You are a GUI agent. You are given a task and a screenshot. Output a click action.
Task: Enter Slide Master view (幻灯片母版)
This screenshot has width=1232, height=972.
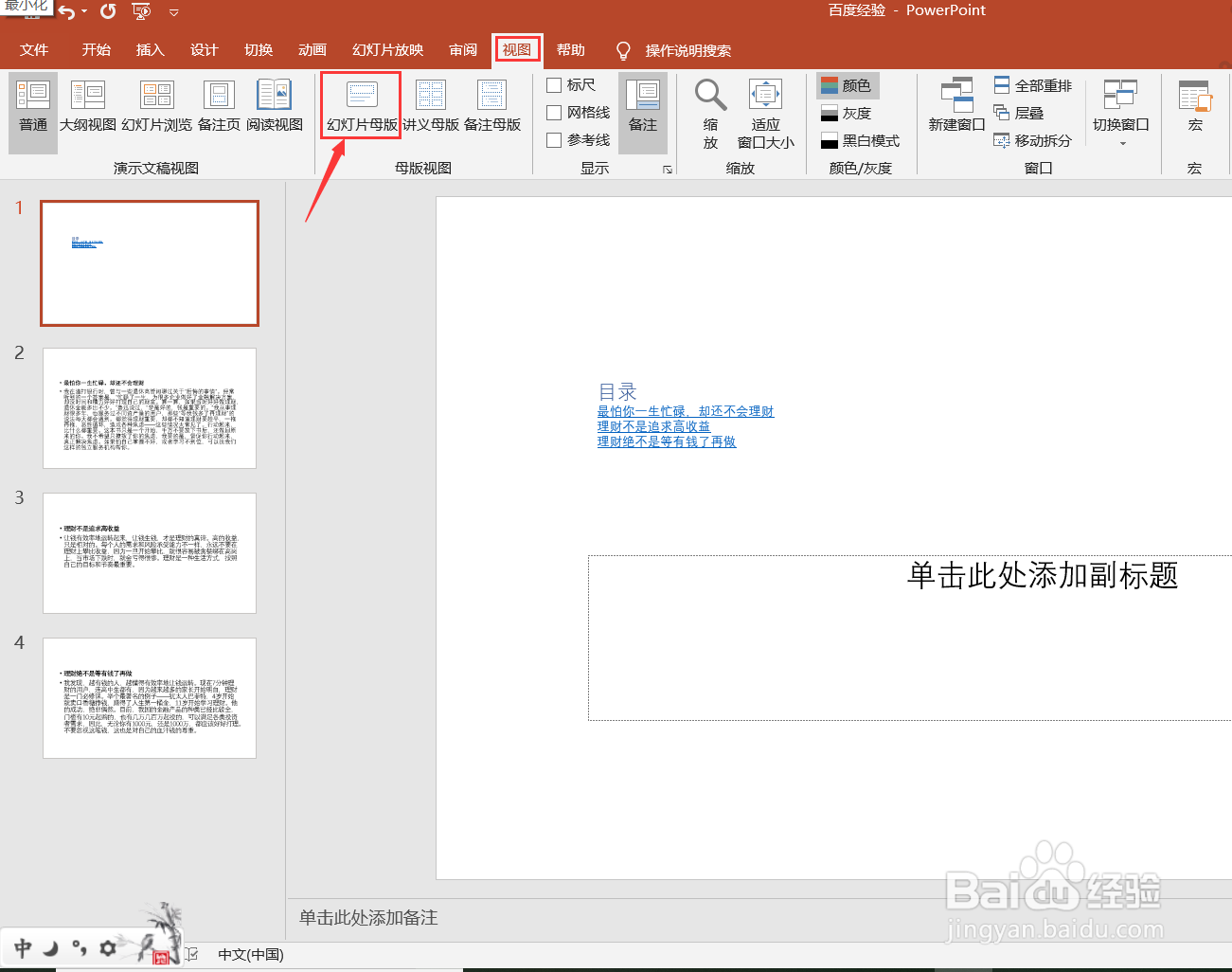[x=360, y=104]
